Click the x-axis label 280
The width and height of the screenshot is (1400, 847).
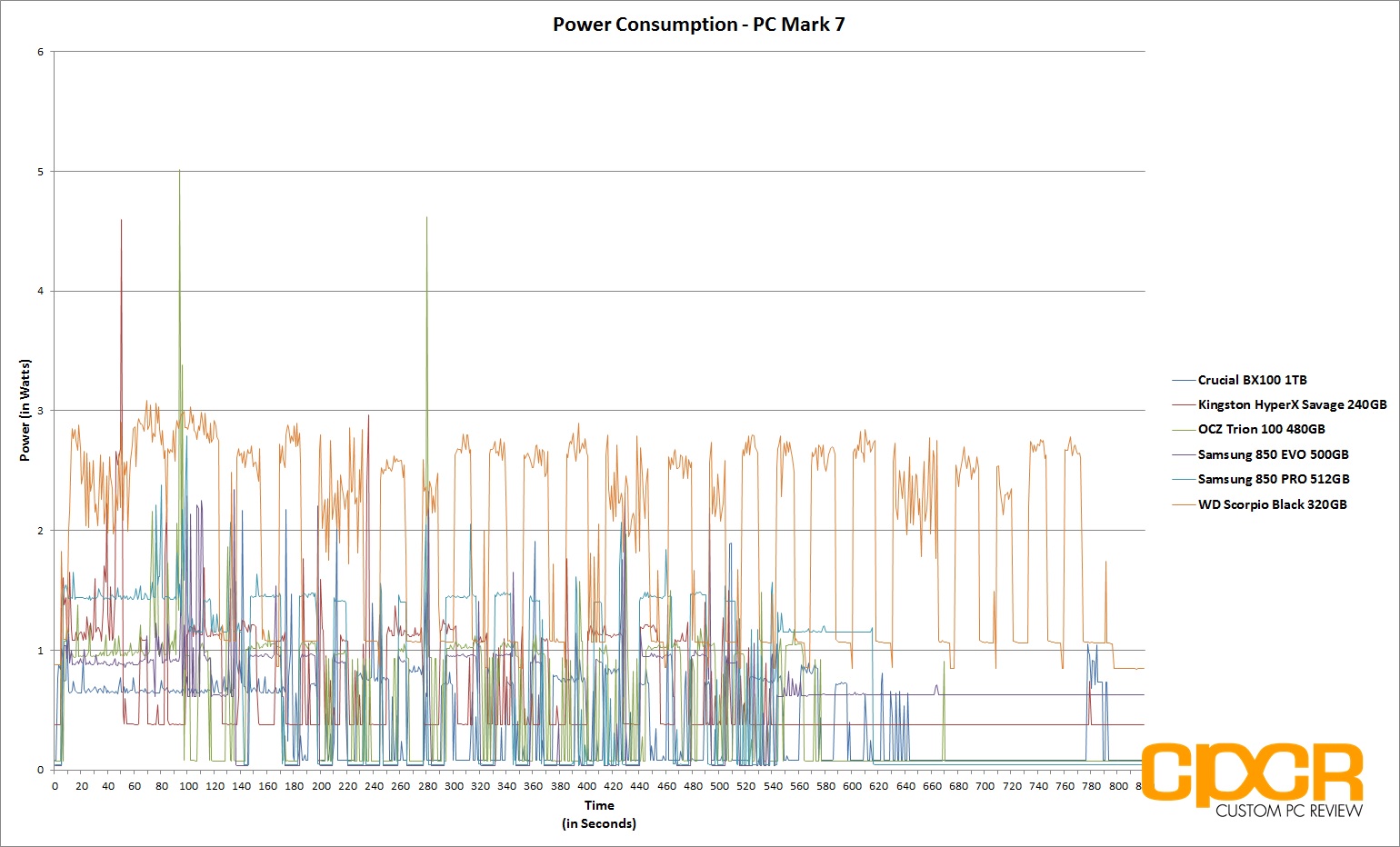(x=427, y=786)
